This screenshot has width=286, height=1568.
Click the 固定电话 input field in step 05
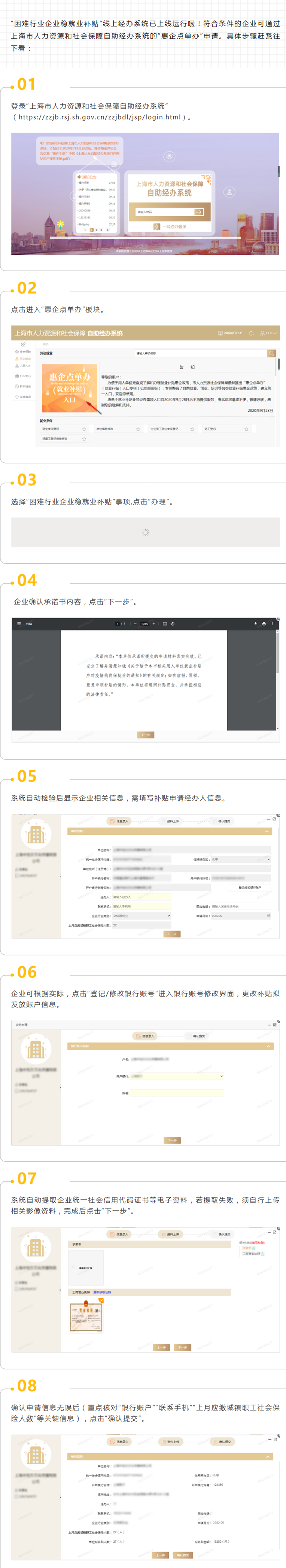(240, 906)
